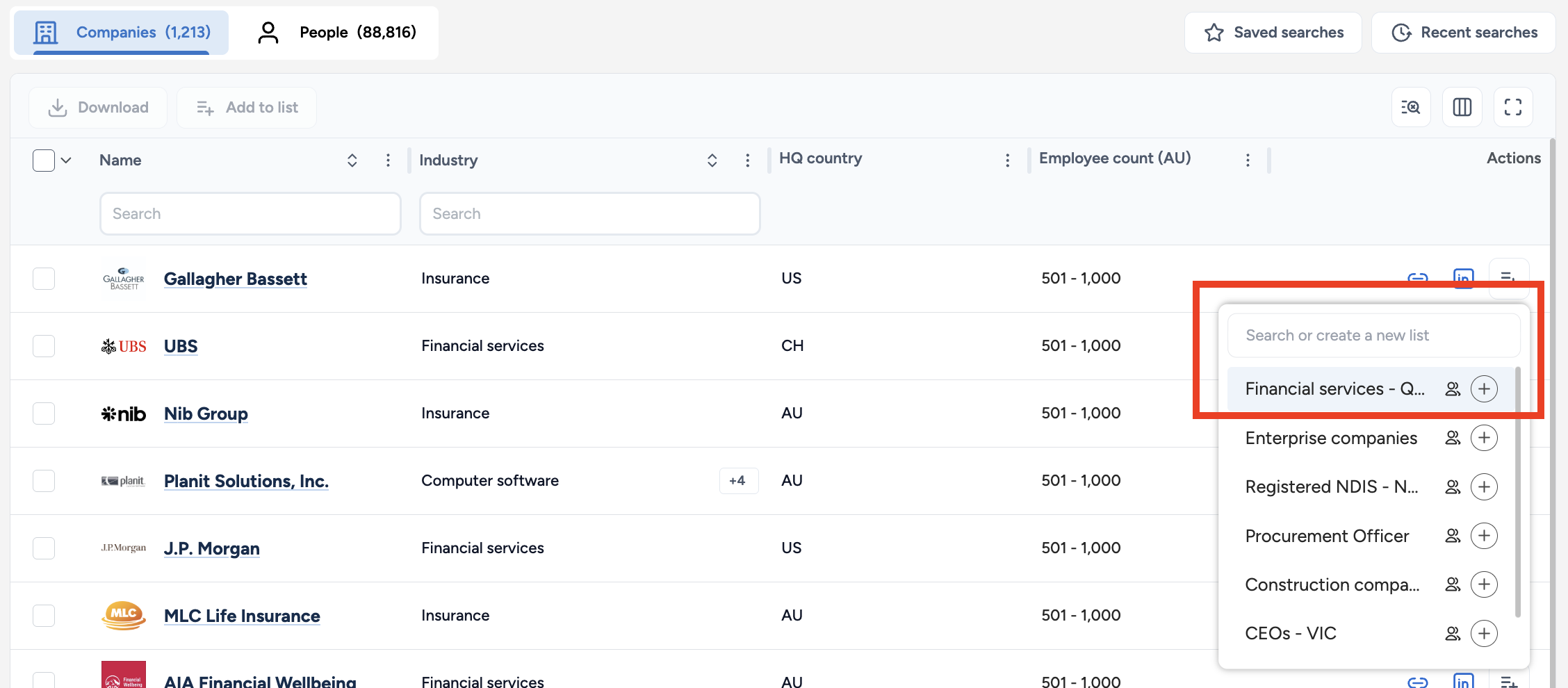The image size is (1568, 688).
Task: Add to CEOs - VIC list with plus
Action: pyautogui.click(x=1484, y=634)
